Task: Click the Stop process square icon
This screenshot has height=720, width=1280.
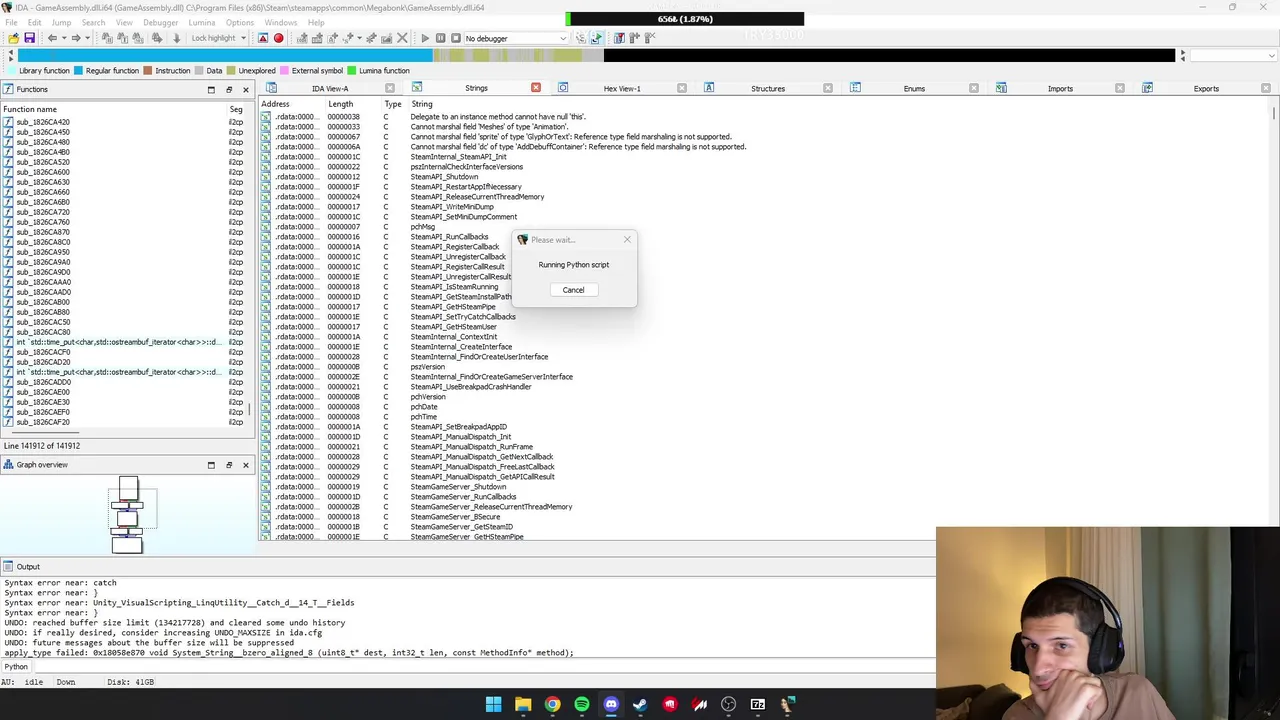Action: [456, 38]
